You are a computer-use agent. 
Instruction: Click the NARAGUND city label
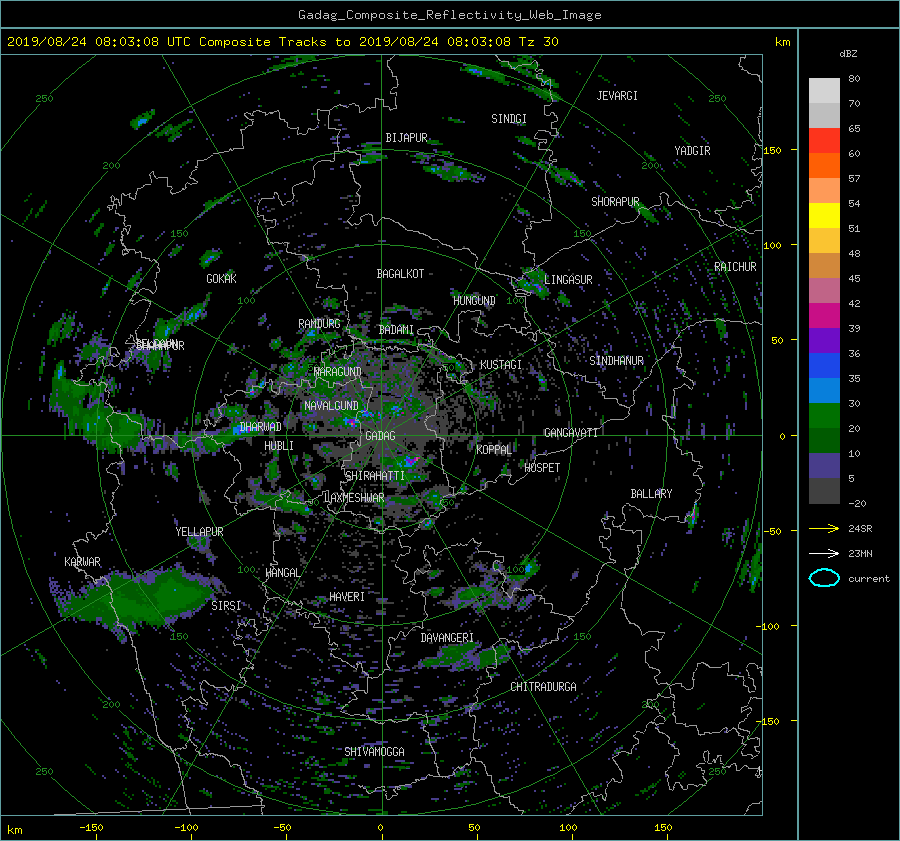[338, 372]
